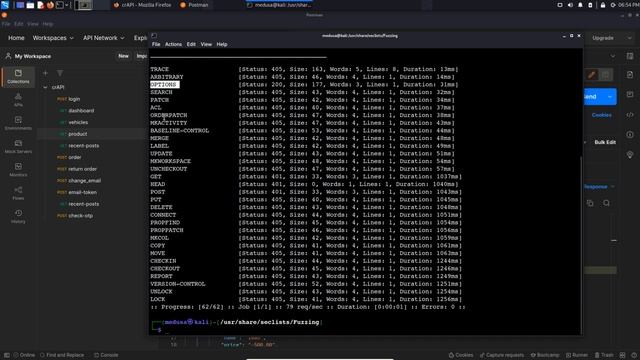The height and width of the screenshot is (360, 640).
Task: Click the New button in My Workspace
Action: pos(123,56)
